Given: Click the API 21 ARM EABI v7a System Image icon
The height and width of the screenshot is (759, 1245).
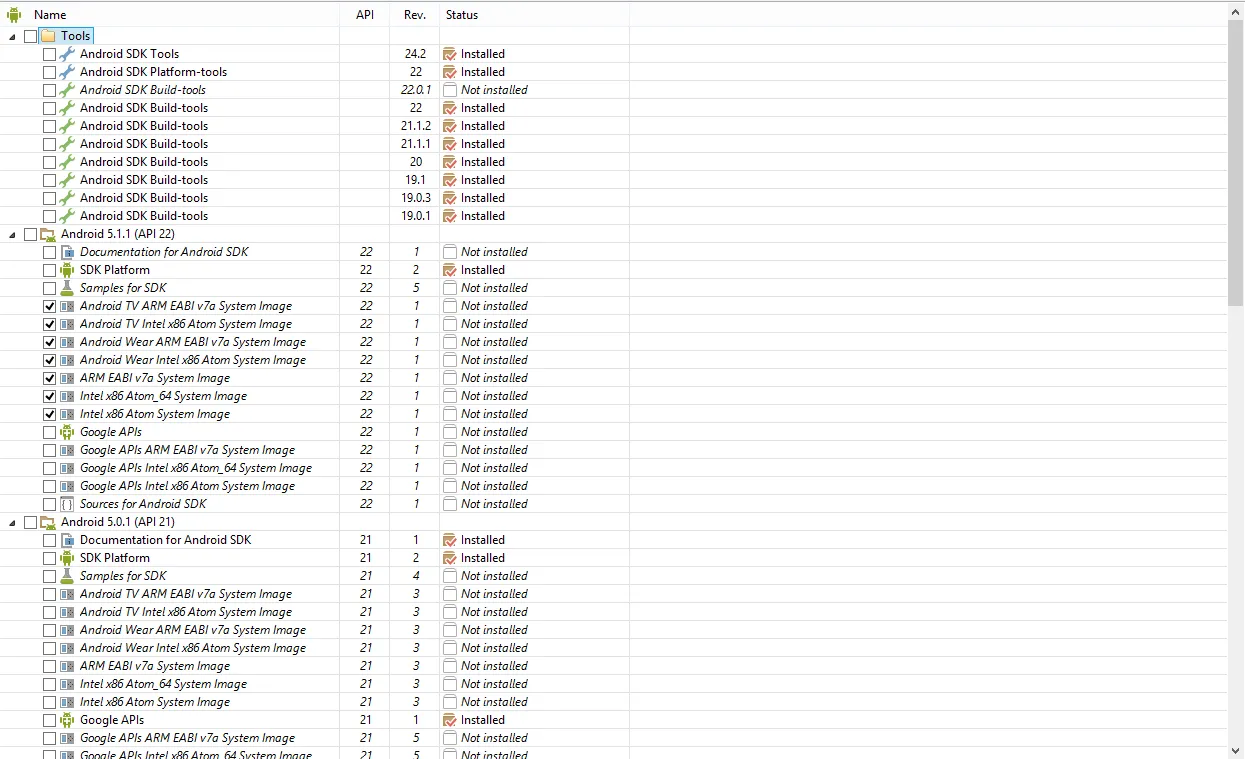Looking at the screenshot, I should coord(67,666).
